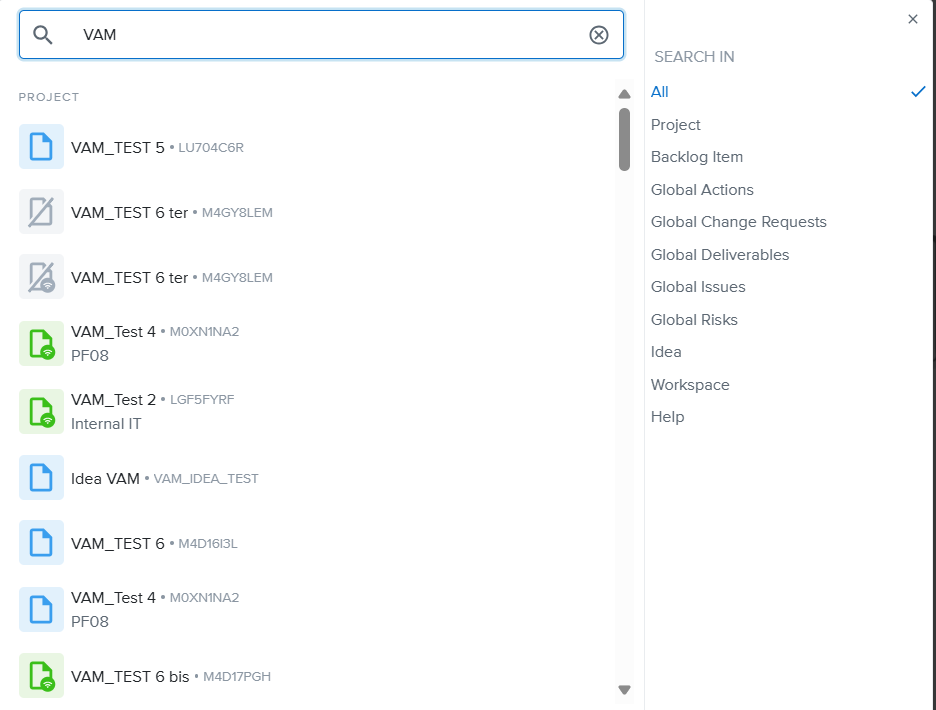Viewport: 936px width, 710px height.
Task: Select the checked All search filter
Action: pyautogui.click(x=660, y=92)
